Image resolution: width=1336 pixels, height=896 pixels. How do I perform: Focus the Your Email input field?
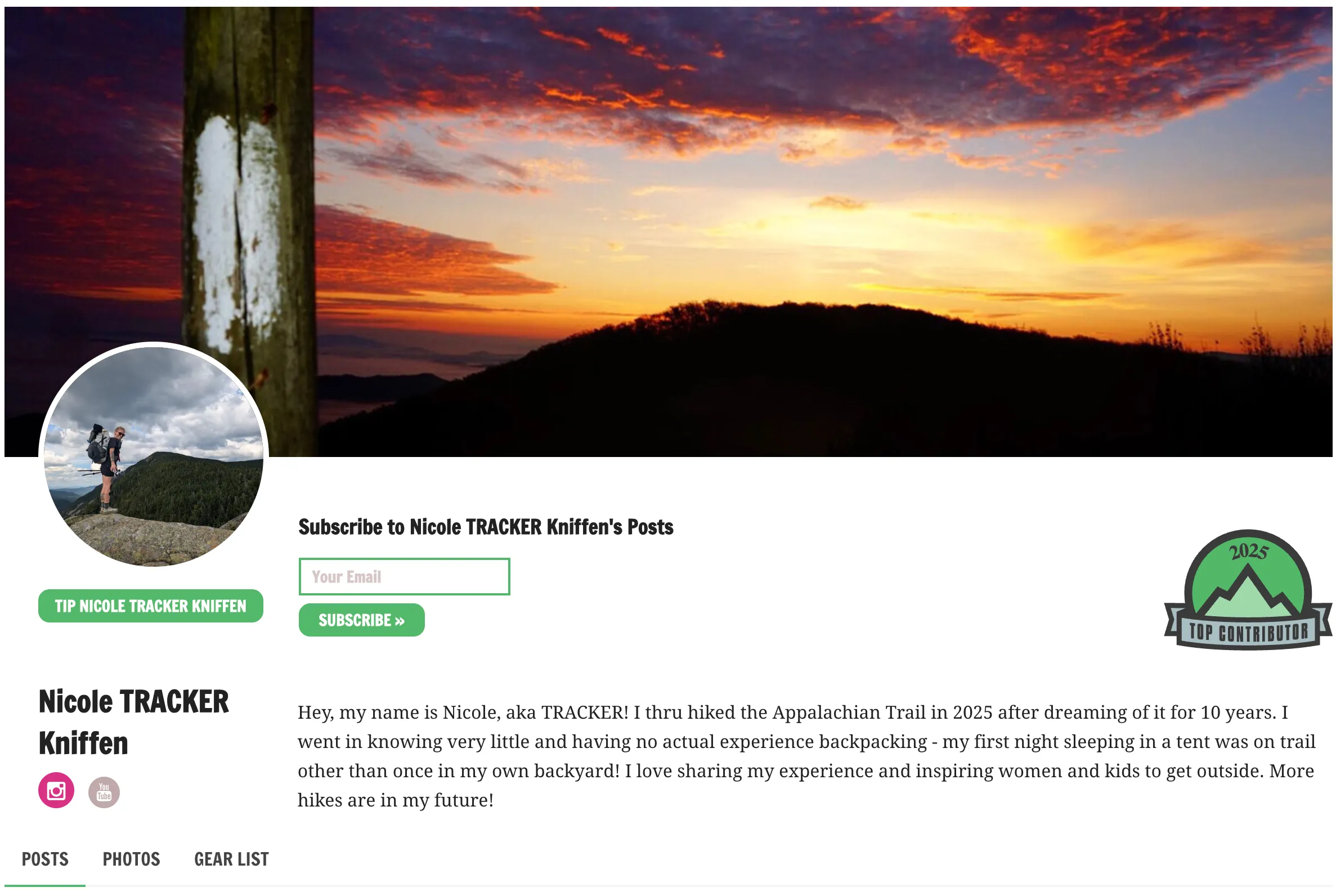pos(405,577)
